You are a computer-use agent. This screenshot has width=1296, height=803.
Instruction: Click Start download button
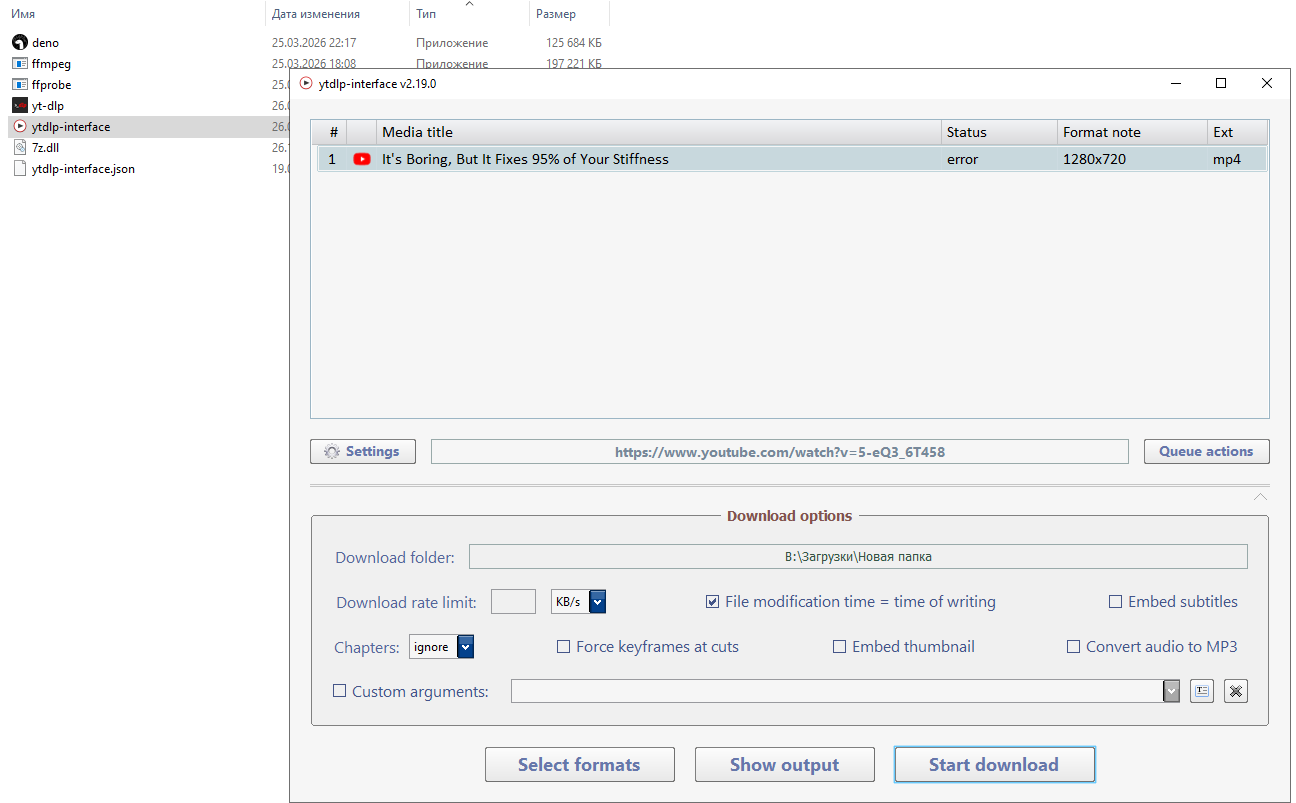click(x=994, y=765)
